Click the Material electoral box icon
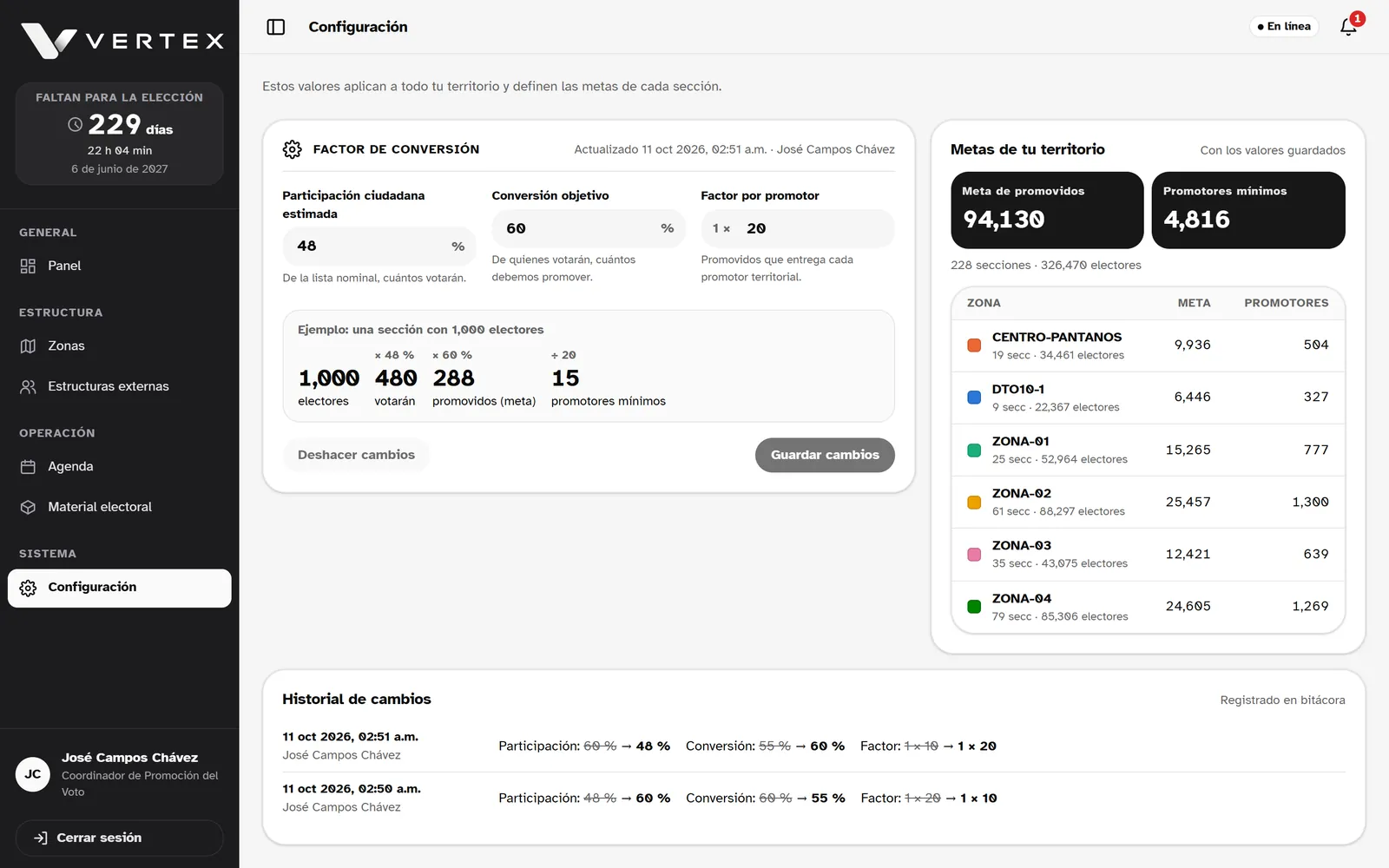This screenshot has width=1389, height=868. 28,507
